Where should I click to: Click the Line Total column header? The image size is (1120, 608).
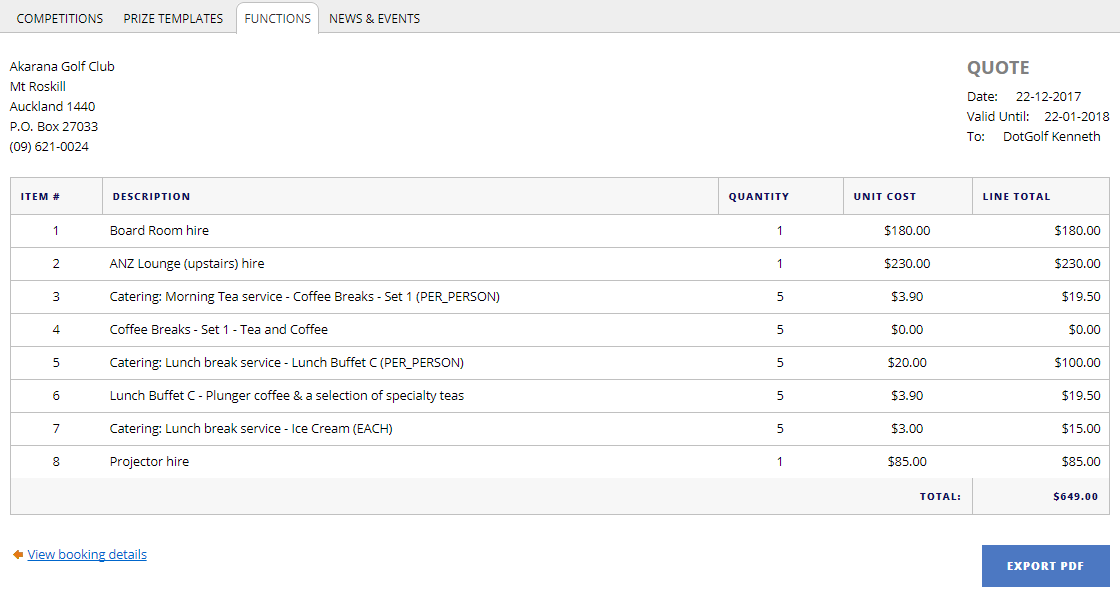(x=1016, y=197)
